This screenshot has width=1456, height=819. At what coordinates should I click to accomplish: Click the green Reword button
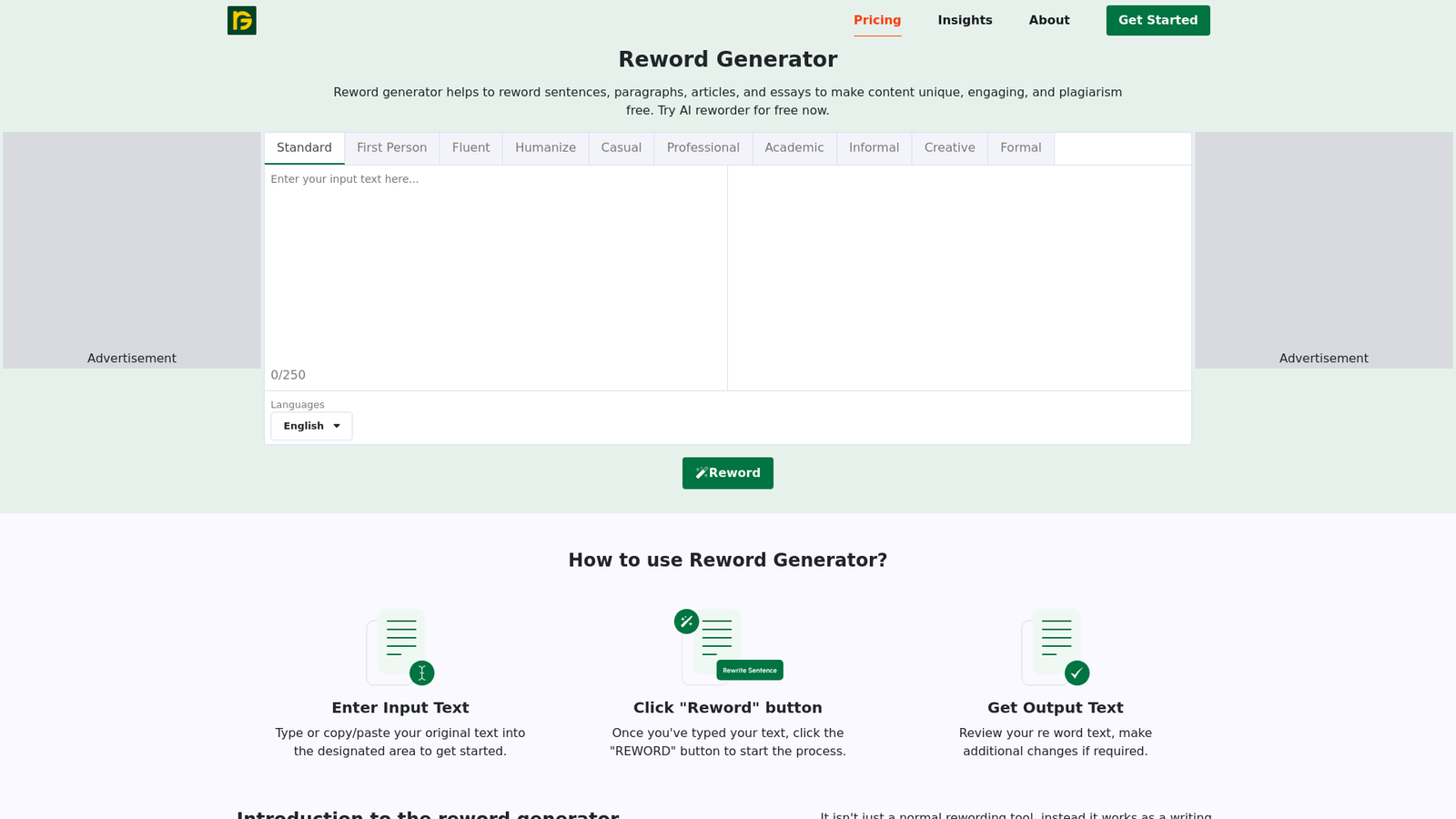pyautogui.click(x=728, y=473)
